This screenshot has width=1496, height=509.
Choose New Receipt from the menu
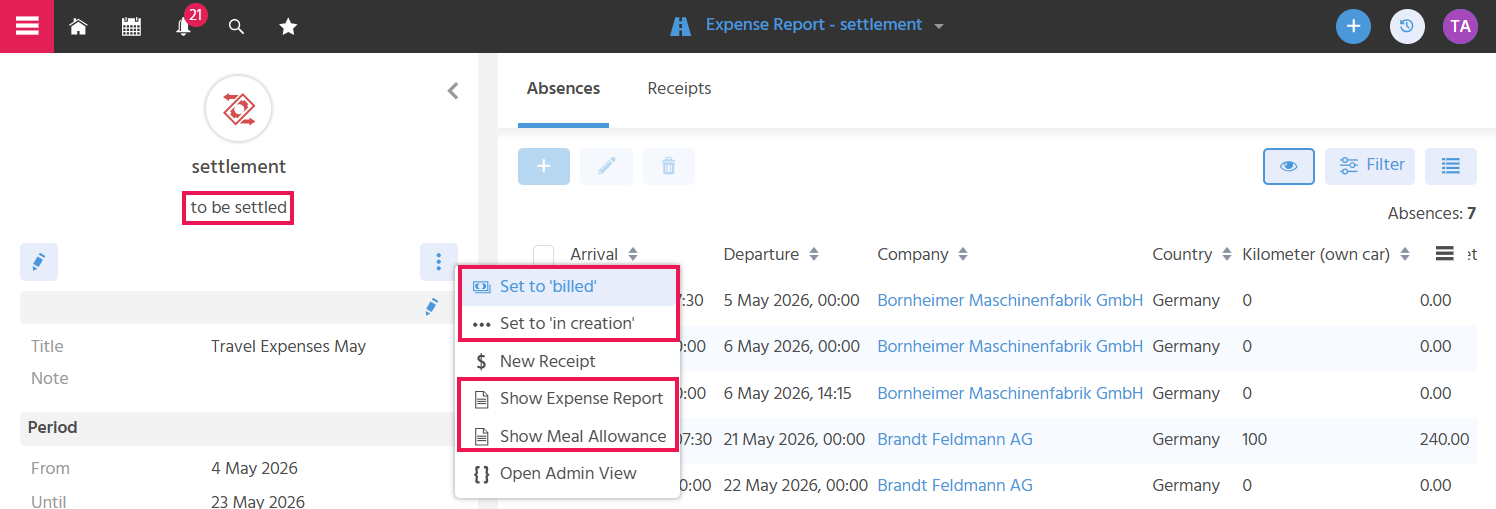[568, 361]
